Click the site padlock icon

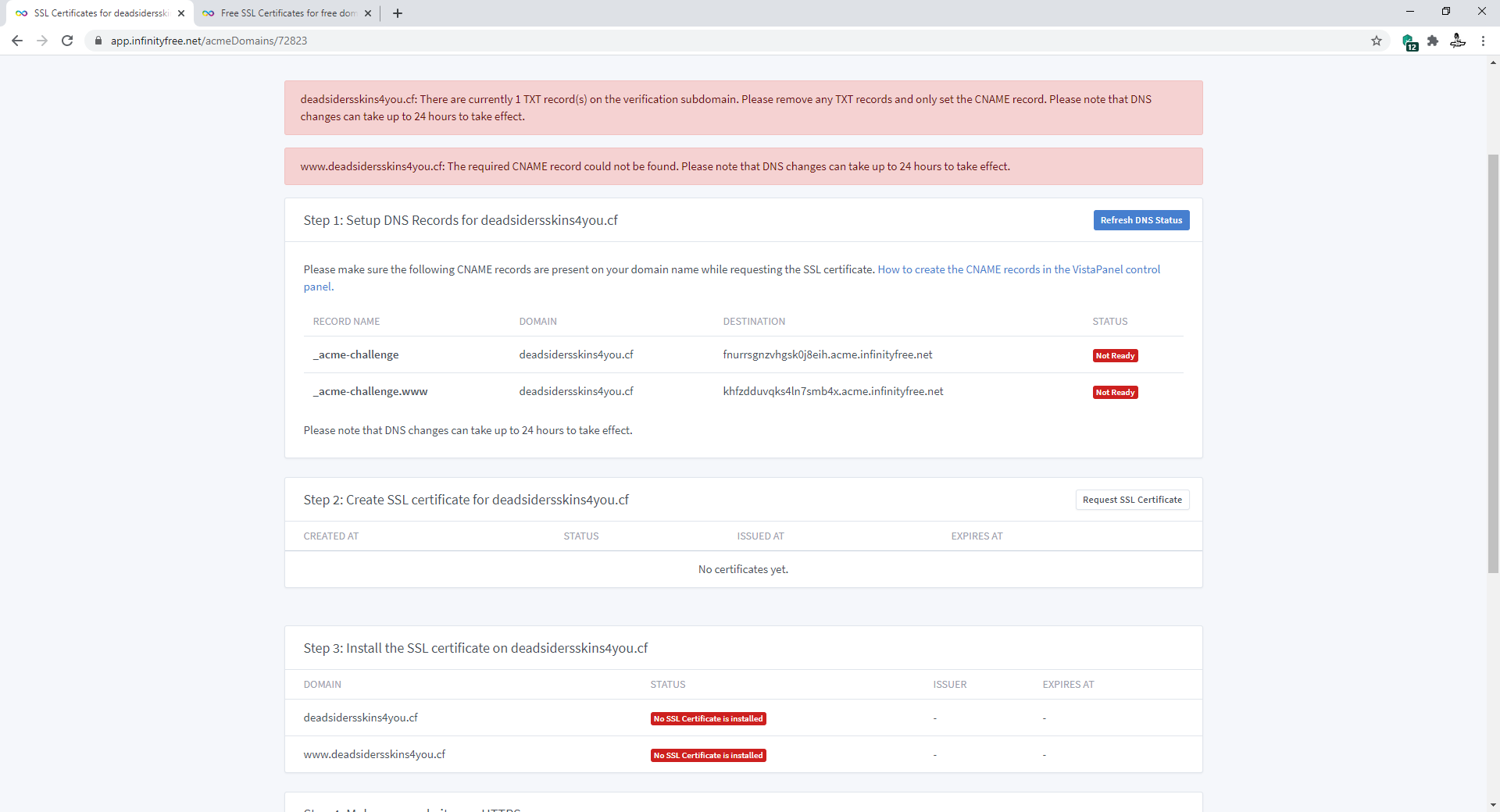click(x=98, y=41)
